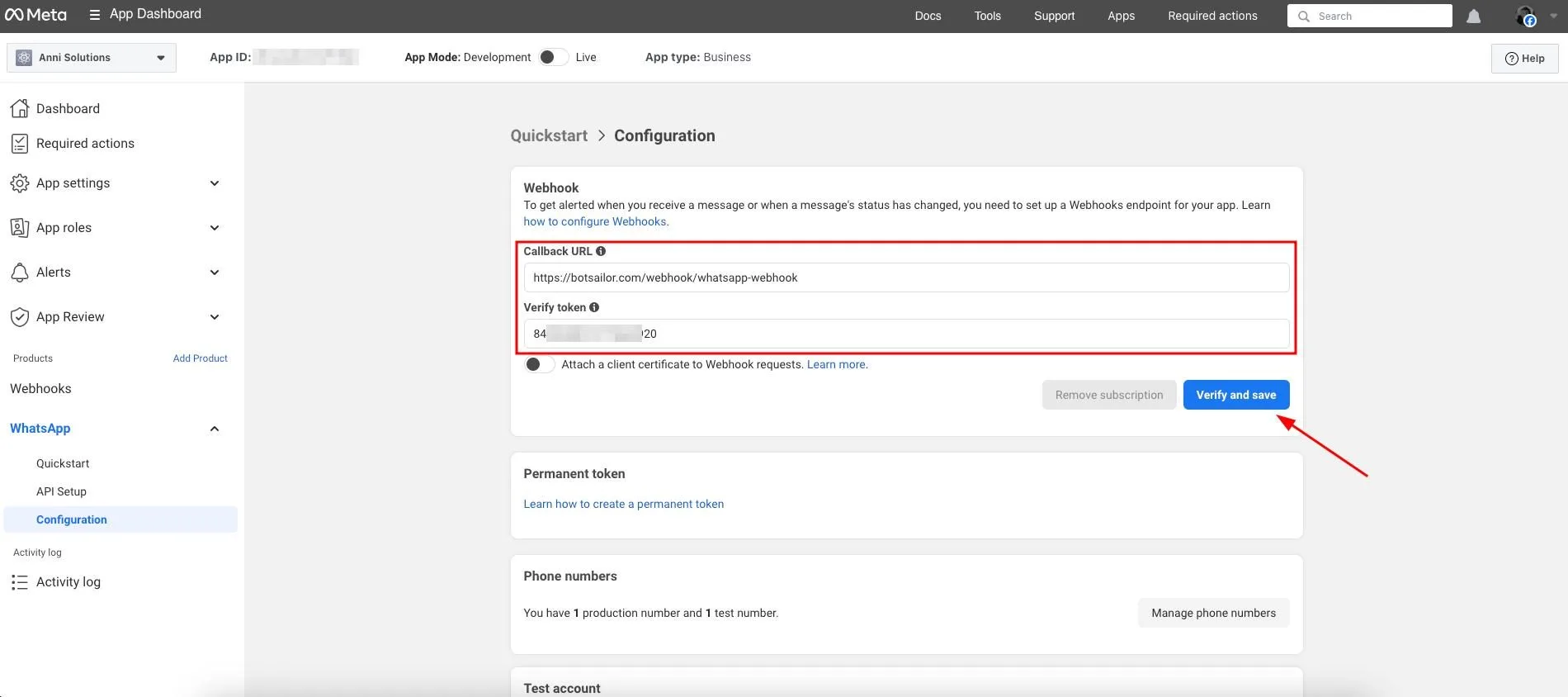Screen dimensions: 1568x697
Task: Expand the Alerts section
Action: [x=215, y=273]
